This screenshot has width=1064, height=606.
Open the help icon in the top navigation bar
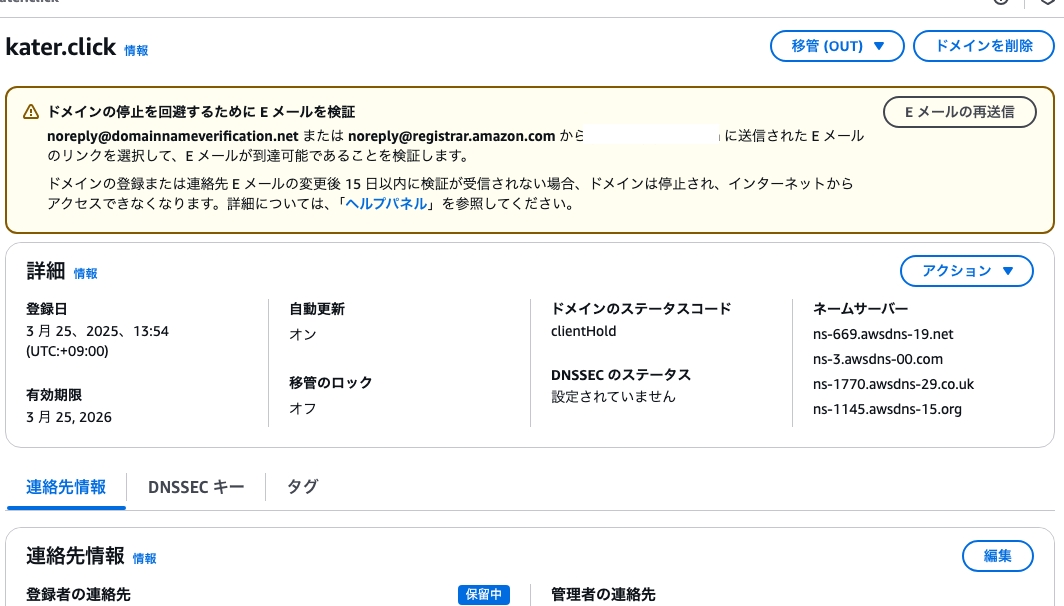(x=1000, y=4)
